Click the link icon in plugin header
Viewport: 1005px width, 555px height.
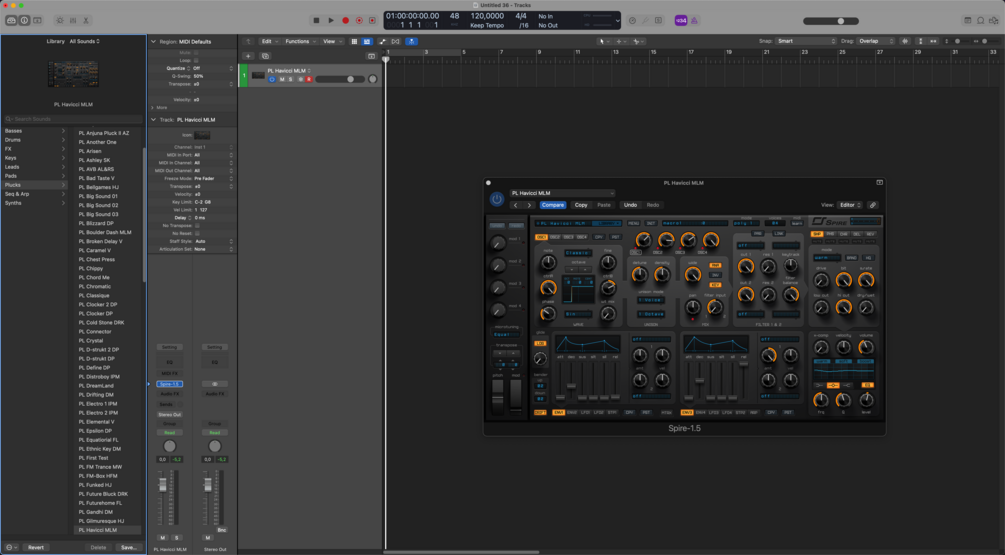873,205
